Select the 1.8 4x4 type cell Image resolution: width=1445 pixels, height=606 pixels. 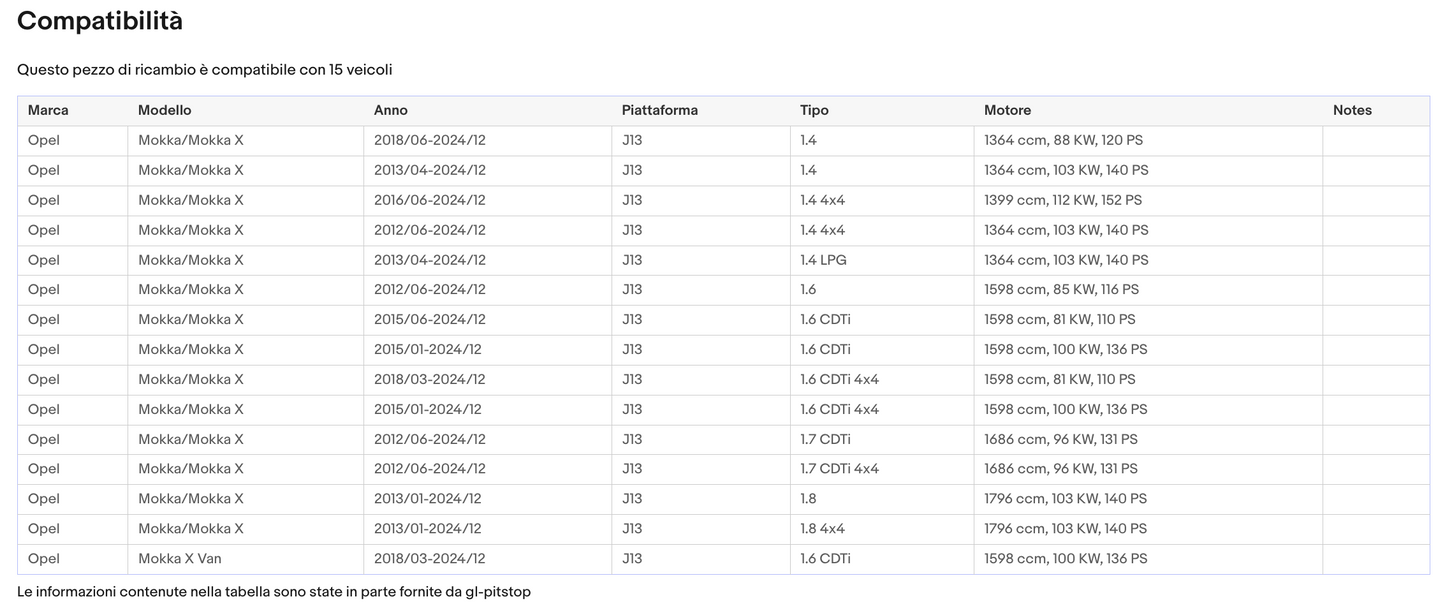pyautogui.click(x=822, y=529)
